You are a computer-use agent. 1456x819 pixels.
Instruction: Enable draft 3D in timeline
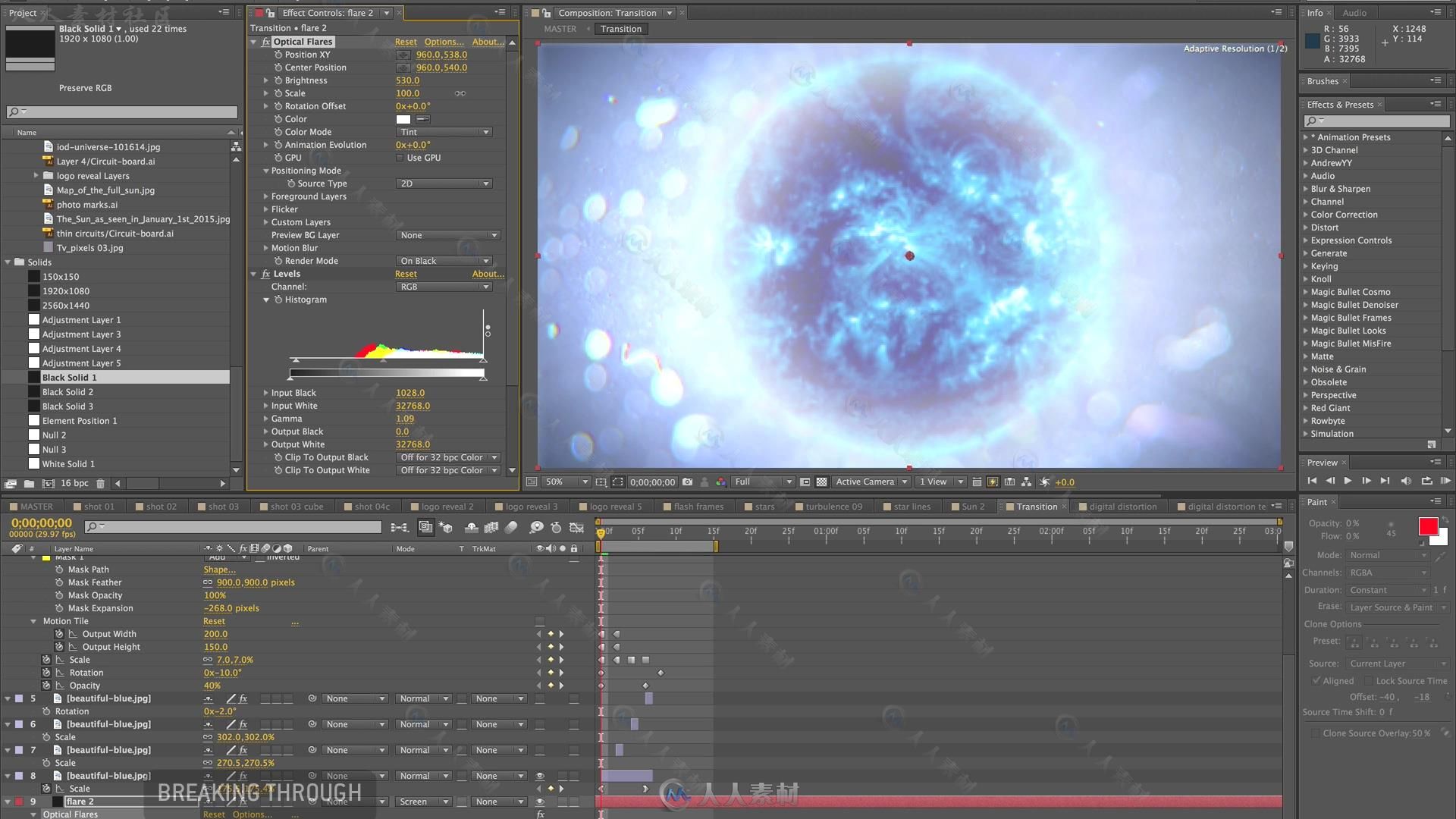click(445, 527)
